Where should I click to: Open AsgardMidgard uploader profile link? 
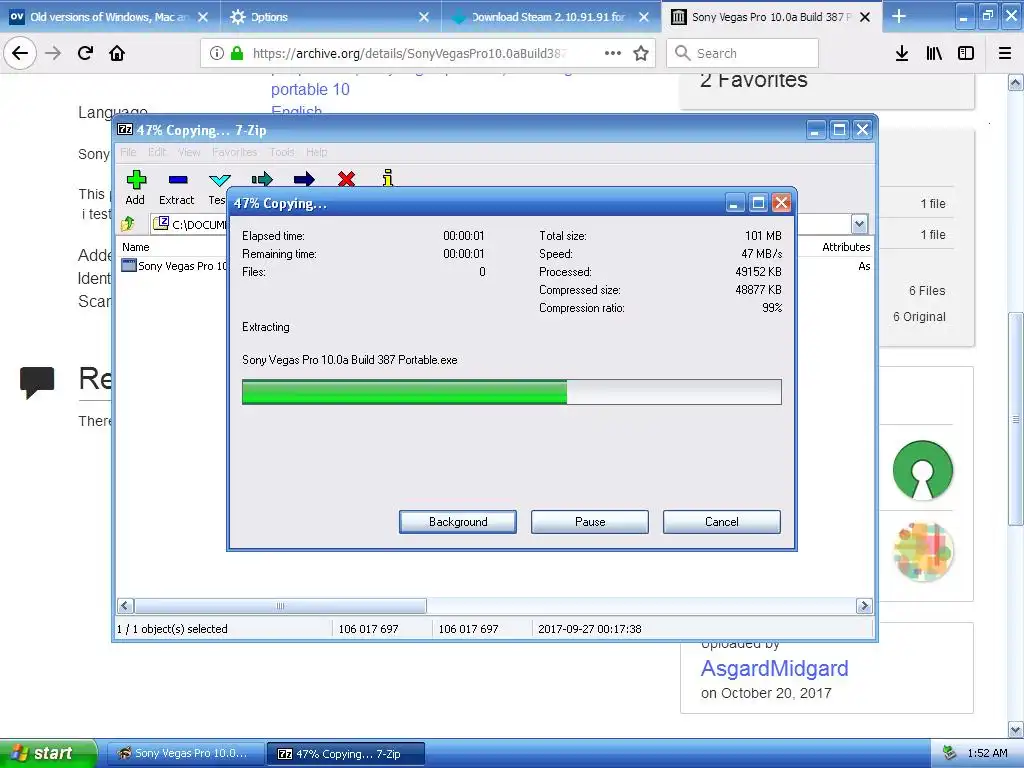775,668
